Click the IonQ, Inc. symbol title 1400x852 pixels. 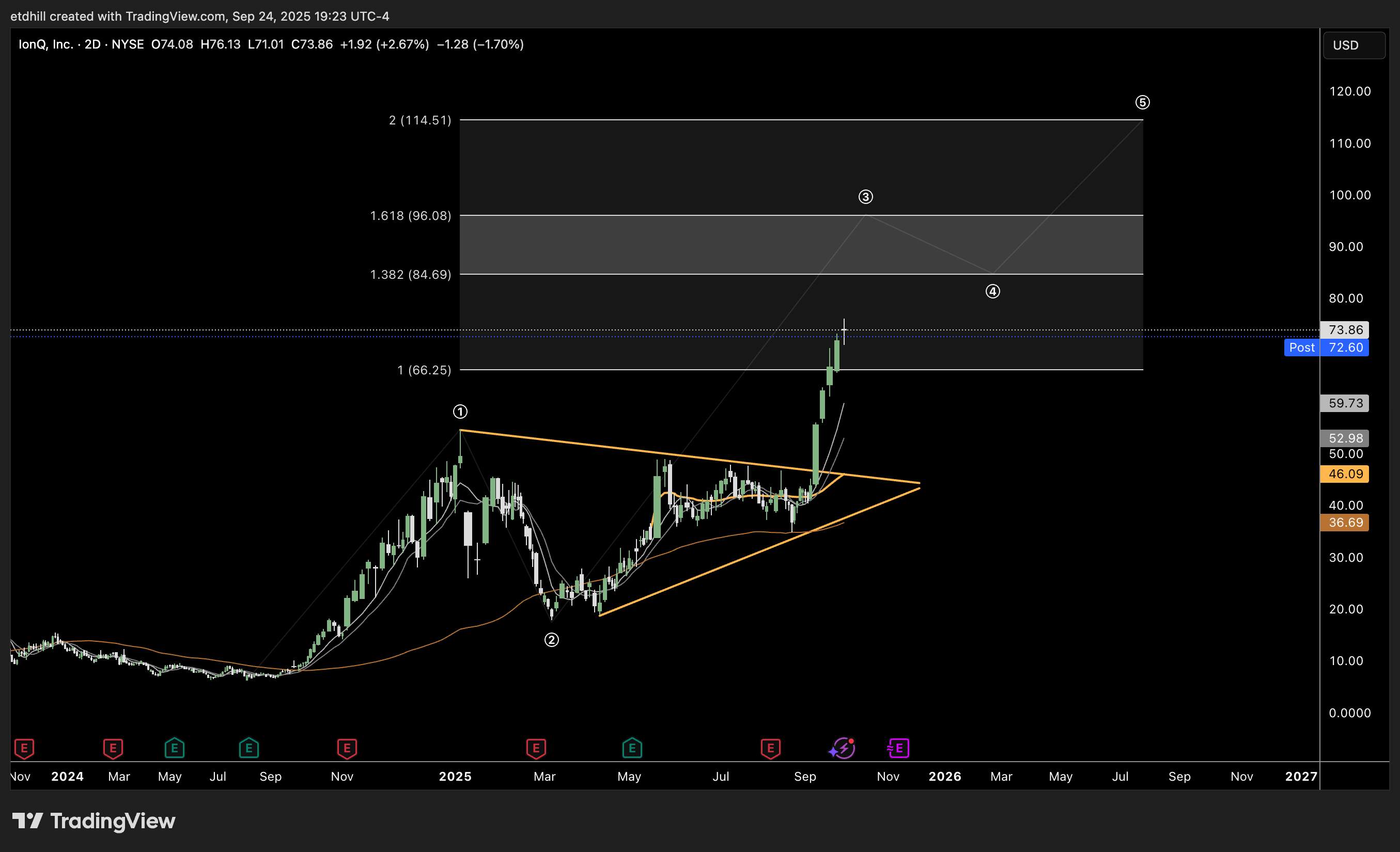45,44
